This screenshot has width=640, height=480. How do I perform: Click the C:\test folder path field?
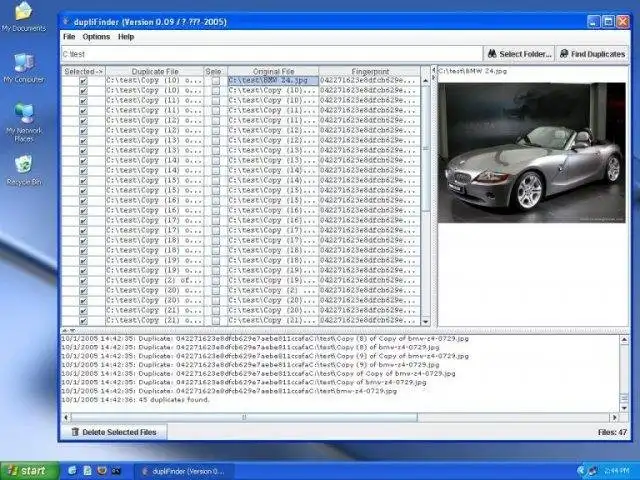point(272,54)
